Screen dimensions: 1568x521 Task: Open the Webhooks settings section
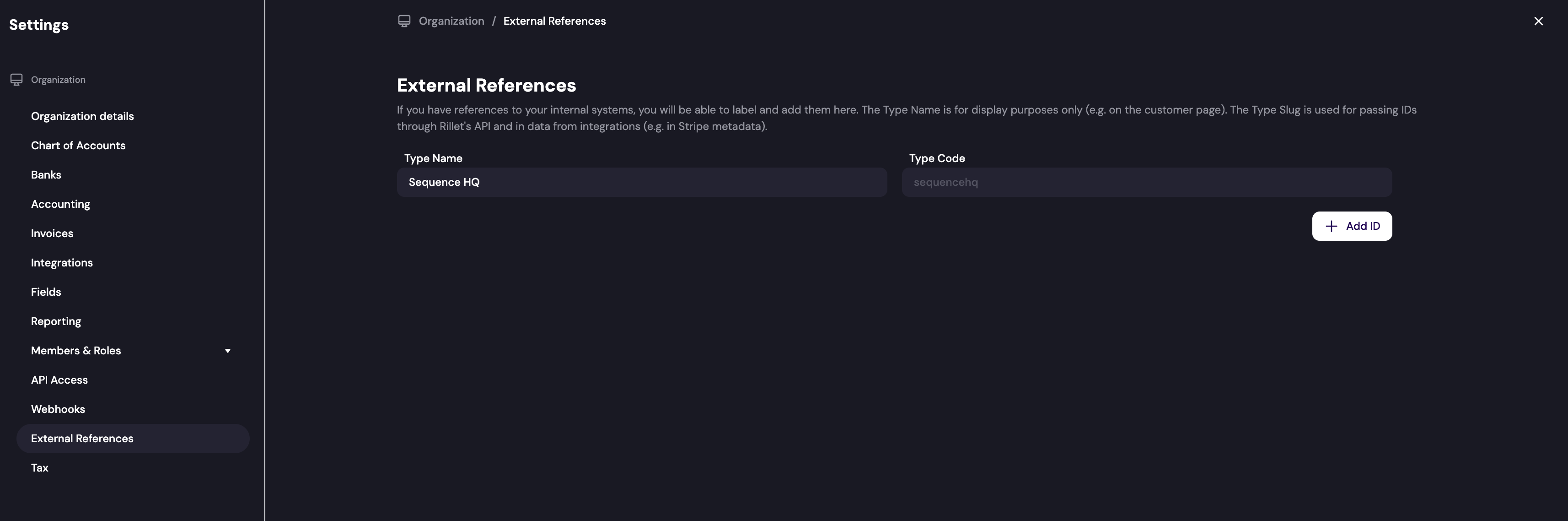[x=58, y=408]
